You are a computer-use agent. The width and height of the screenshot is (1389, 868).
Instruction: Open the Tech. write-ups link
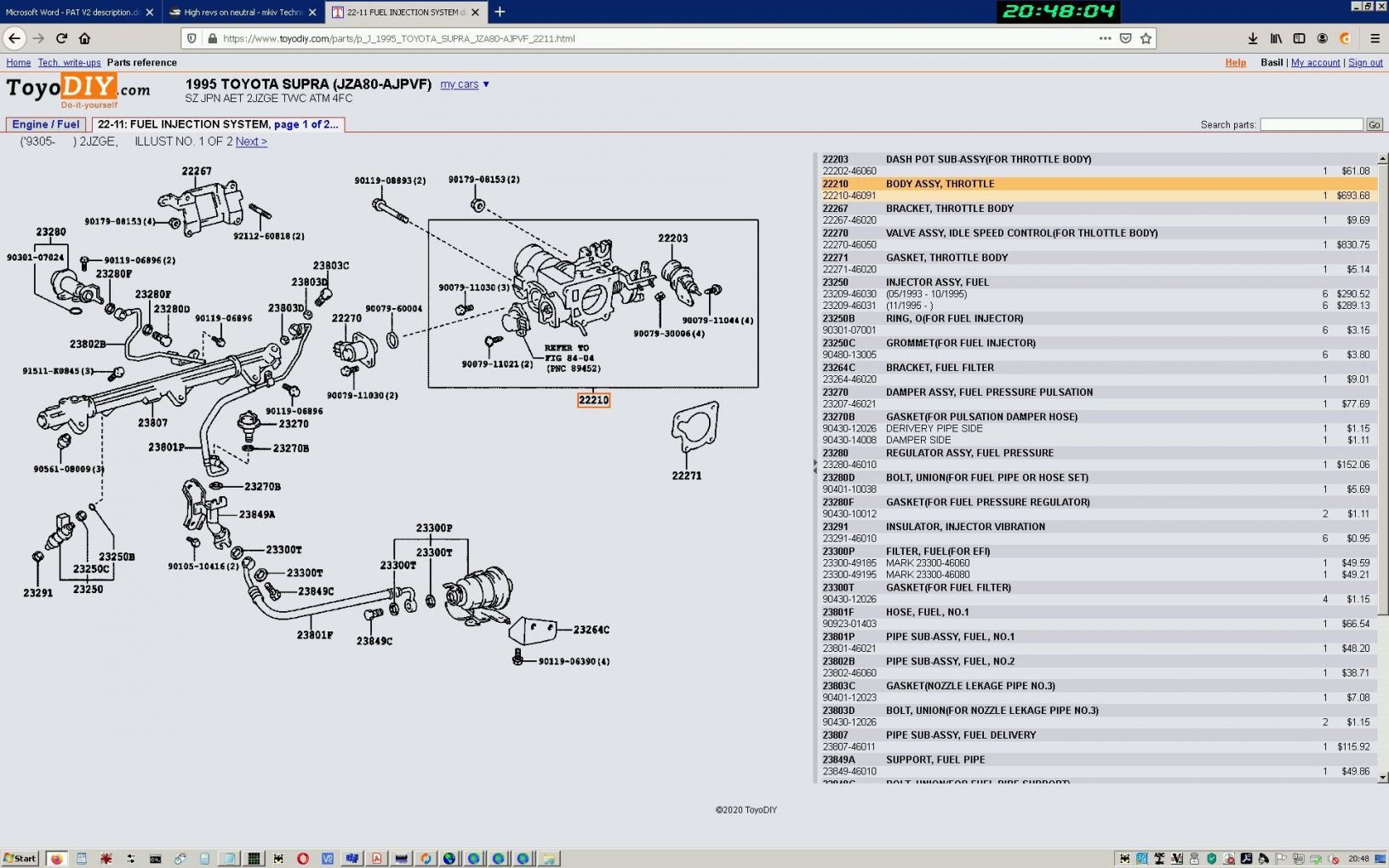[x=69, y=62]
